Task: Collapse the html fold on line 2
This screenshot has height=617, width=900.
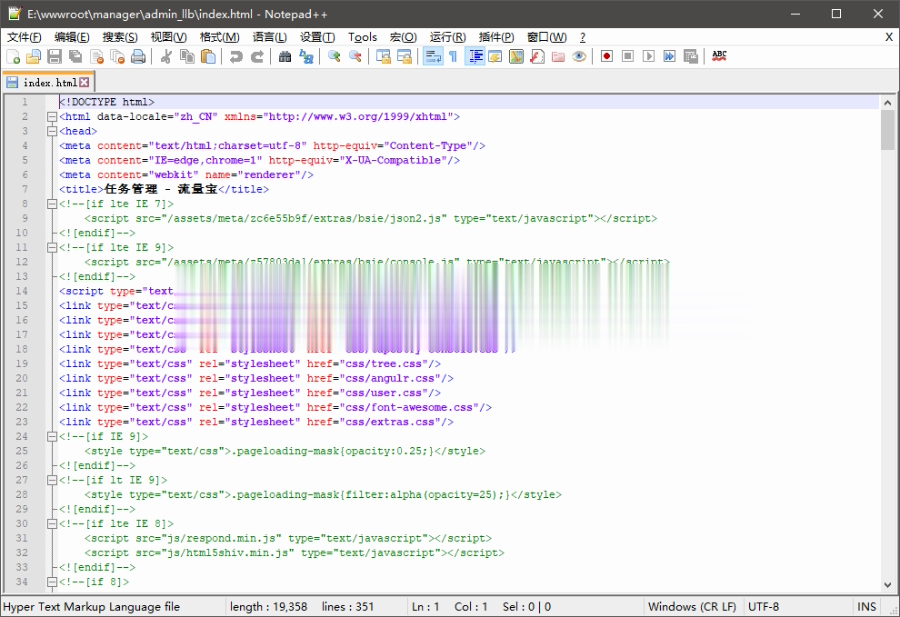Action: pos(52,117)
